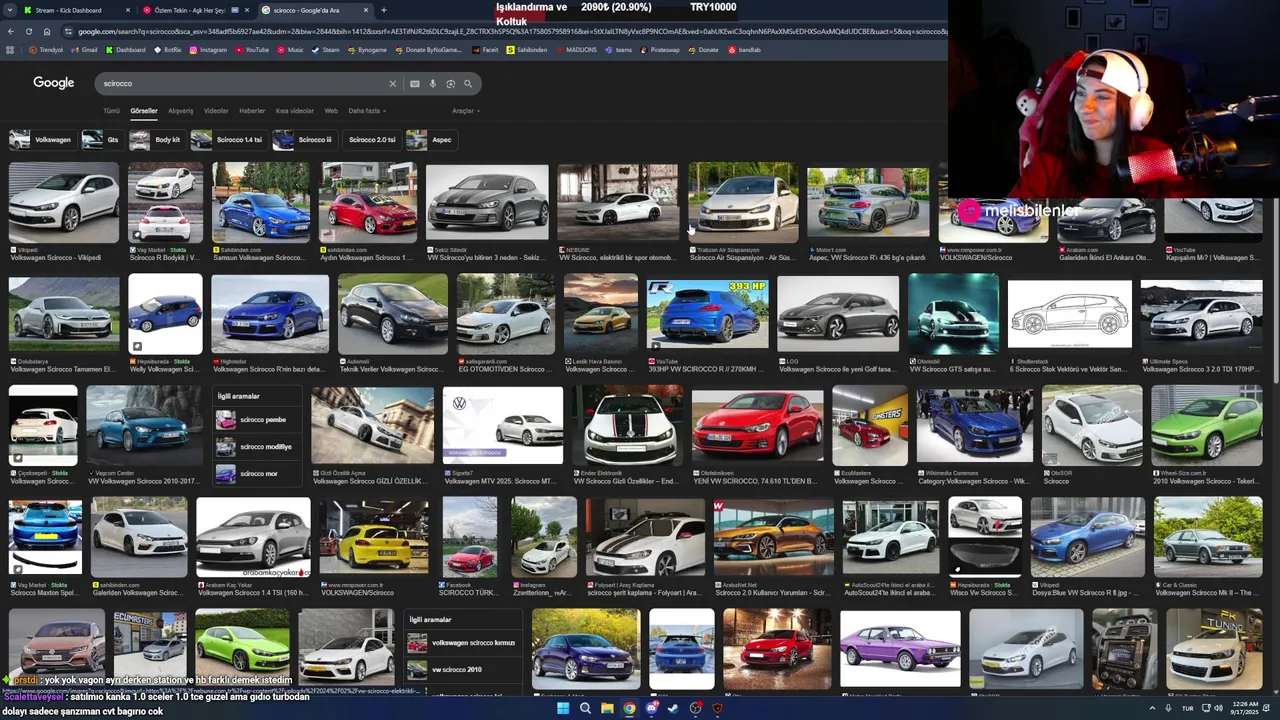Focus the scirocco search input
The height and width of the screenshot is (720, 1280).
(x=240, y=84)
